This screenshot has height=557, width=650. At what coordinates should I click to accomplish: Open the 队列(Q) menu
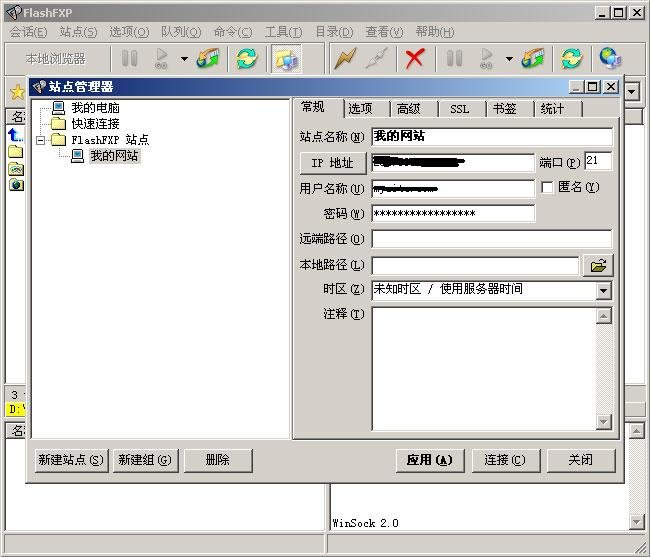pyautogui.click(x=181, y=32)
